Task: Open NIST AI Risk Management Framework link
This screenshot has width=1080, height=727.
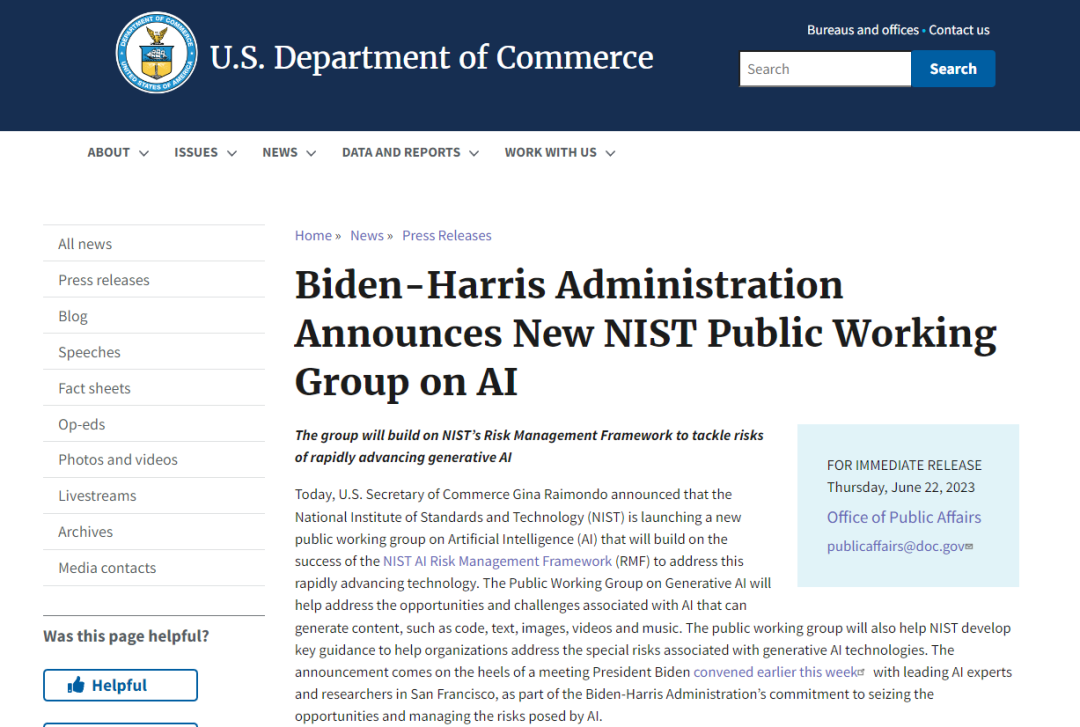Action: pyautogui.click(x=497, y=561)
